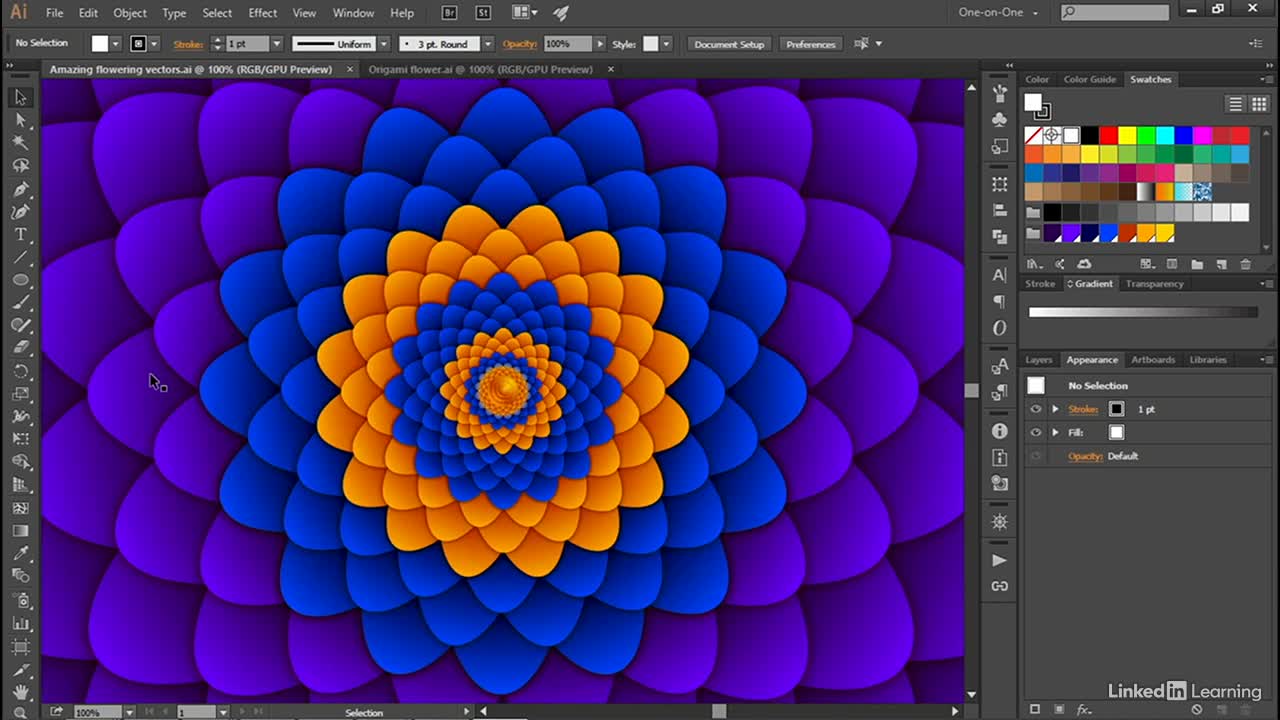Click the Stroke link in Appearance panel
Screen dimensions: 1280x720
[x=1082, y=409]
